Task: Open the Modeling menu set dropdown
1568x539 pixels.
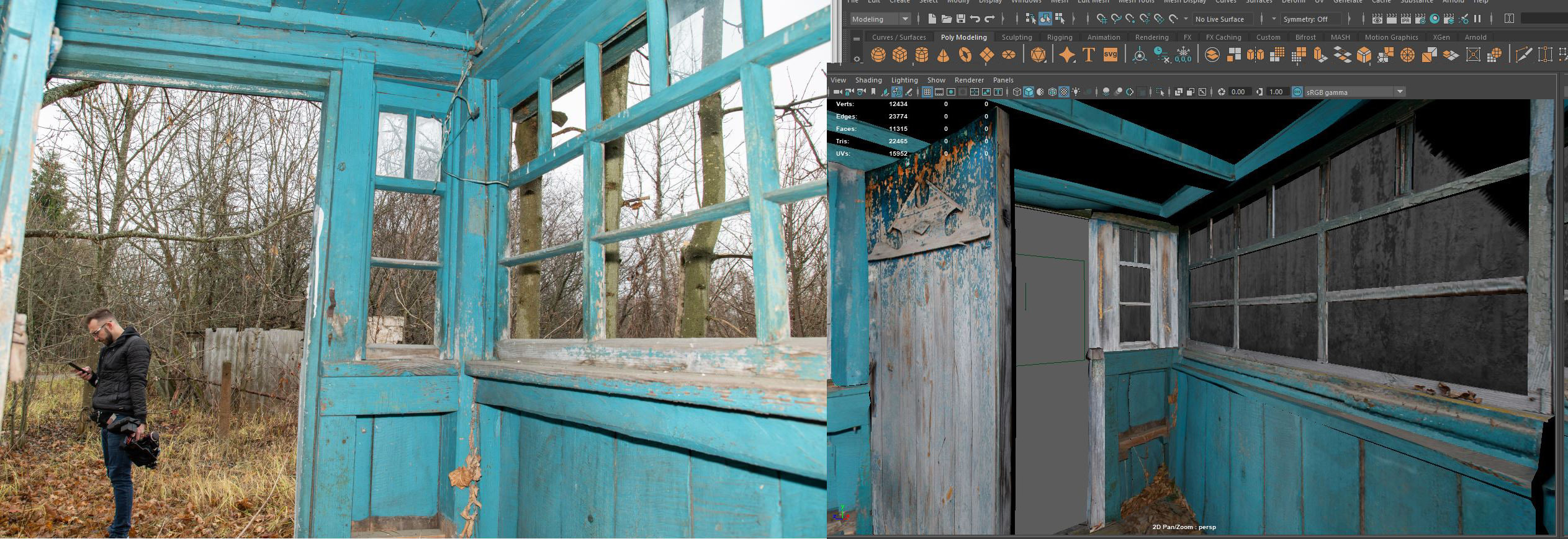Action: coord(881,19)
